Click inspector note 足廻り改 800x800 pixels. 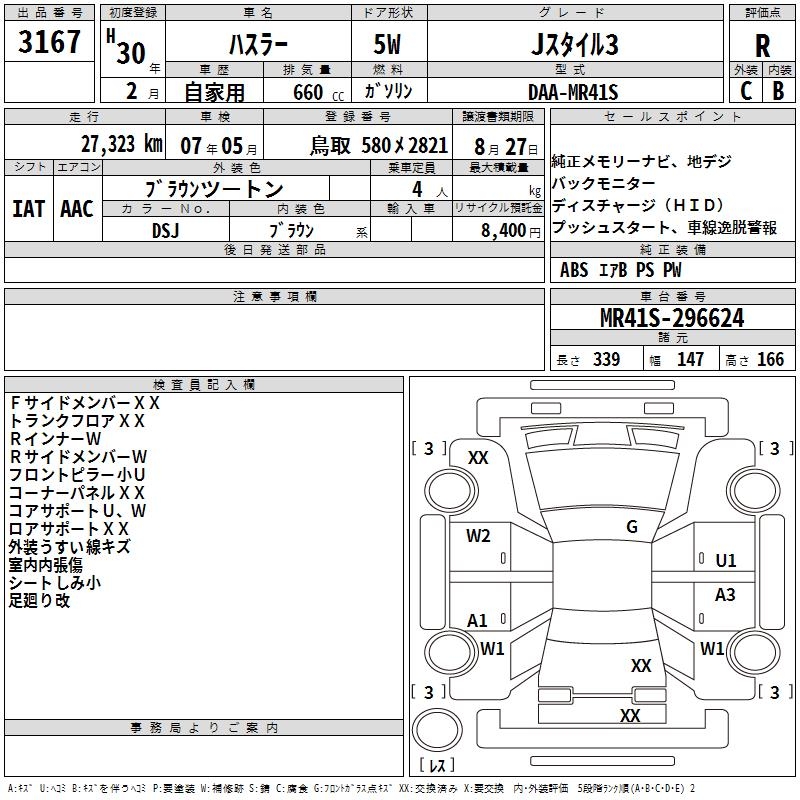click(39, 601)
